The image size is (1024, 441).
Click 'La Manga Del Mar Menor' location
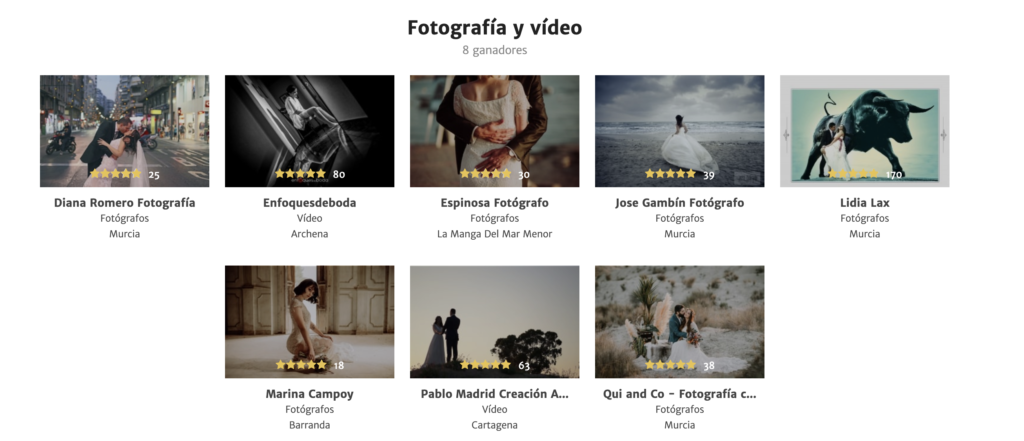pyautogui.click(x=494, y=234)
